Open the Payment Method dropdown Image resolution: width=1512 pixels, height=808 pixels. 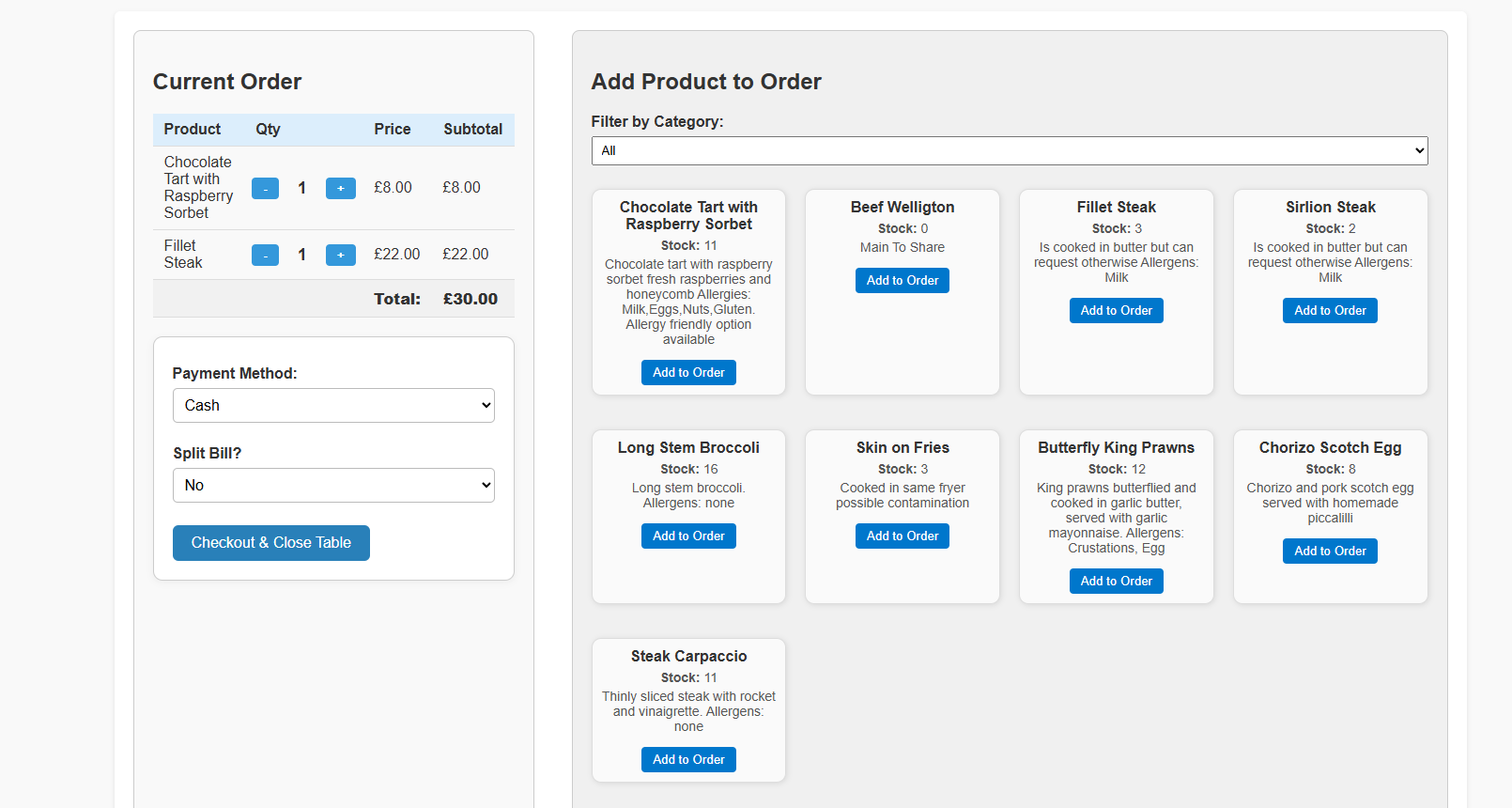(333, 406)
